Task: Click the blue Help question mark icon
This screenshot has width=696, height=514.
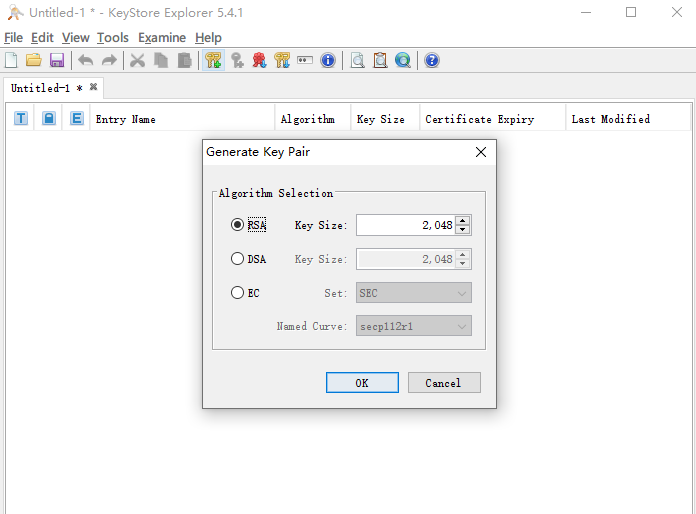Action: [x=432, y=60]
